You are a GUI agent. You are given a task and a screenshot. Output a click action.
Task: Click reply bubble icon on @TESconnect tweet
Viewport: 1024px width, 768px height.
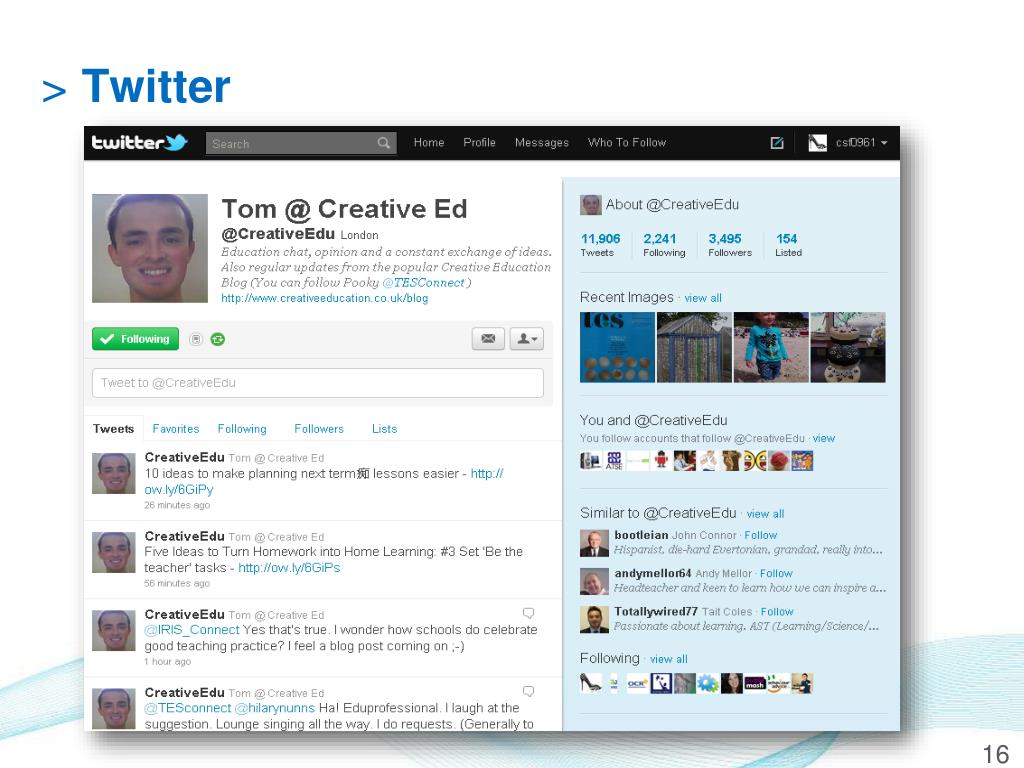tap(528, 691)
